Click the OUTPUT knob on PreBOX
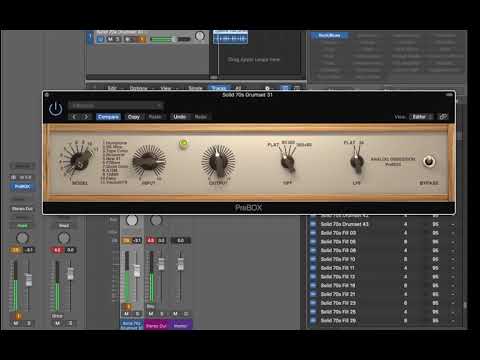This screenshot has width=480, height=360. (218, 162)
